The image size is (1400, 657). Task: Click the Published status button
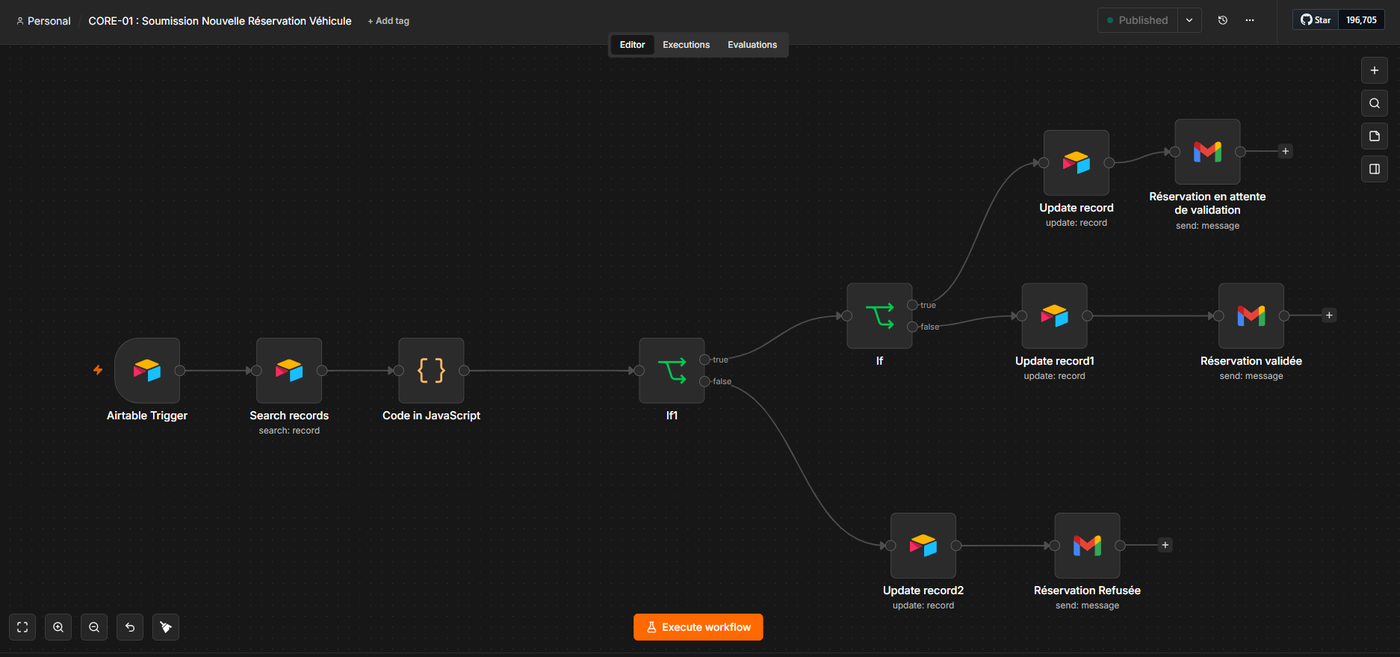(x=1137, y=20)
